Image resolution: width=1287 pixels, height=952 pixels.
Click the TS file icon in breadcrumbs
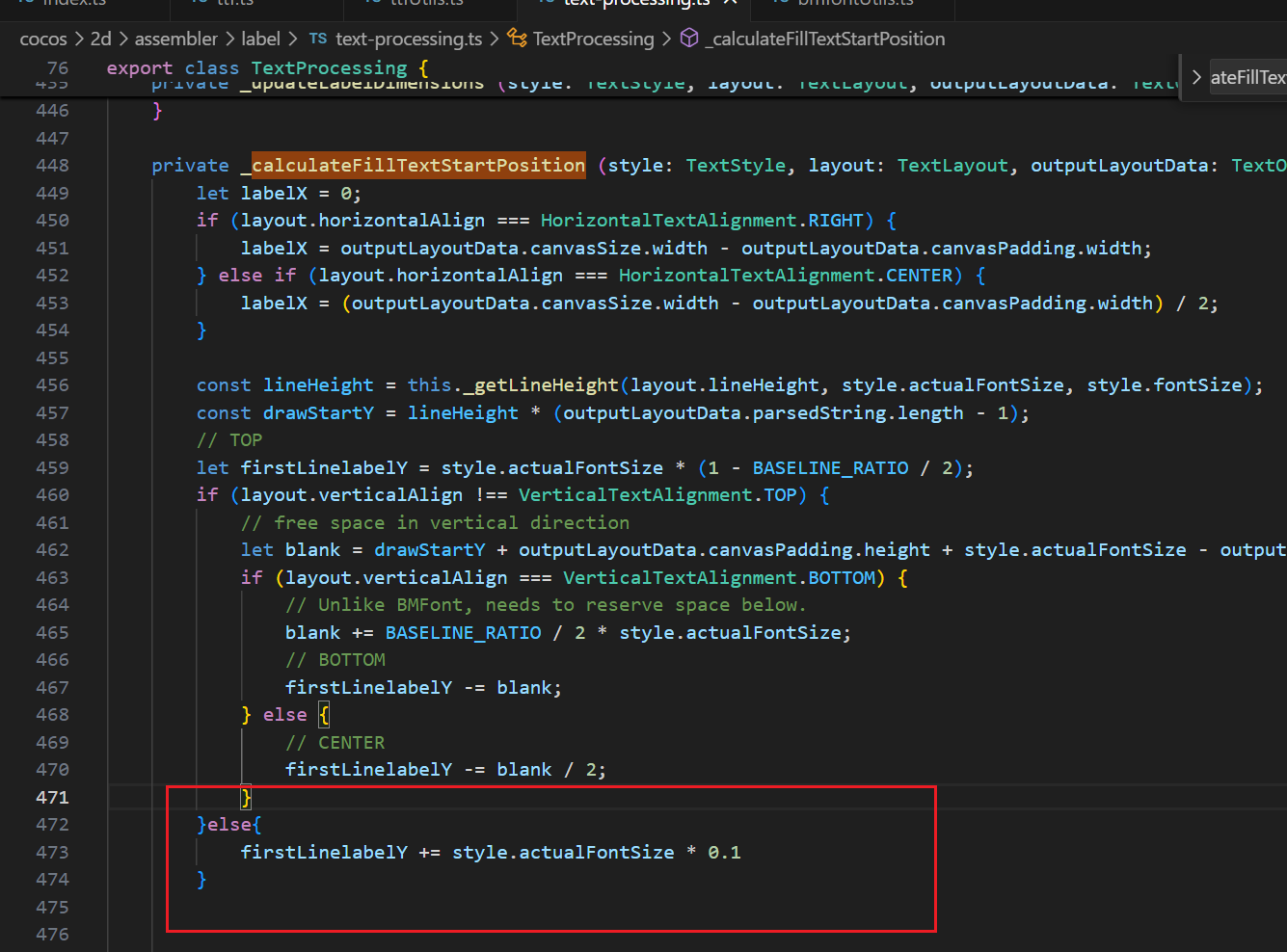[x=317, y=39]
